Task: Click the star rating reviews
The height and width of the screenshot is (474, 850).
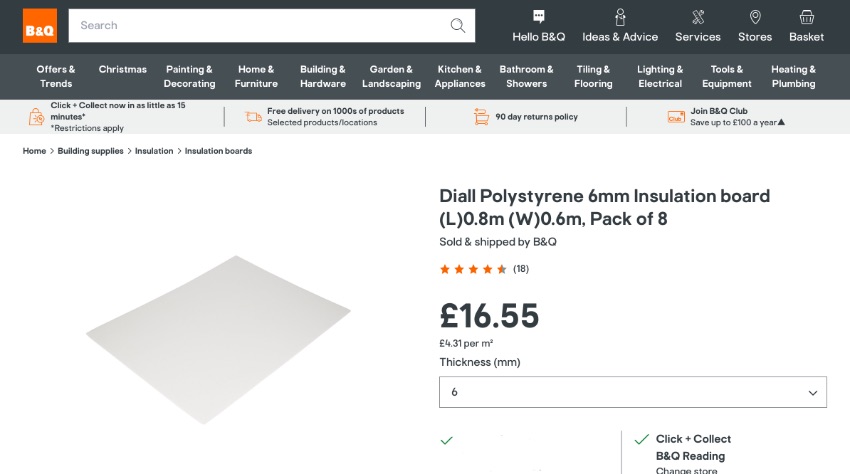Action: tap(474, 269)
